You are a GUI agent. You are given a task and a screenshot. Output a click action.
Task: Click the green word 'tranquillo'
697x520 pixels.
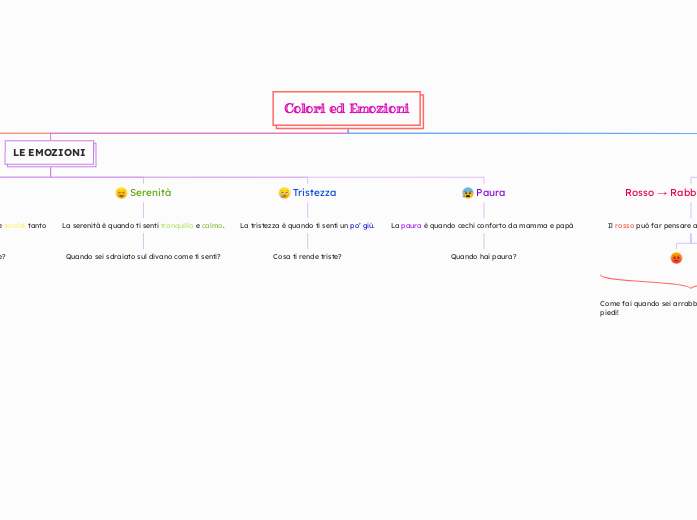[x=177, y=226]
